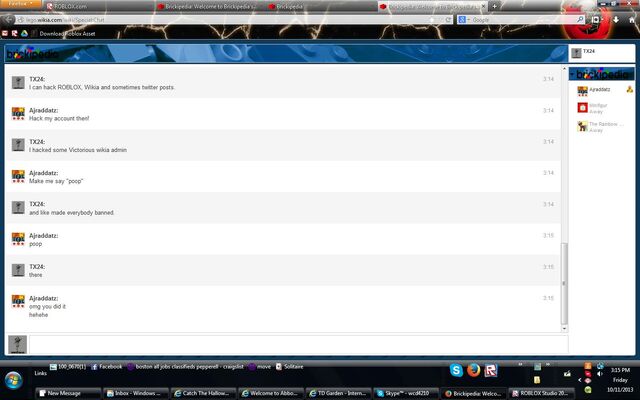Launch Skype from the quick-launch icons
This screenshot has width=640, height=400.
point(456,370)
